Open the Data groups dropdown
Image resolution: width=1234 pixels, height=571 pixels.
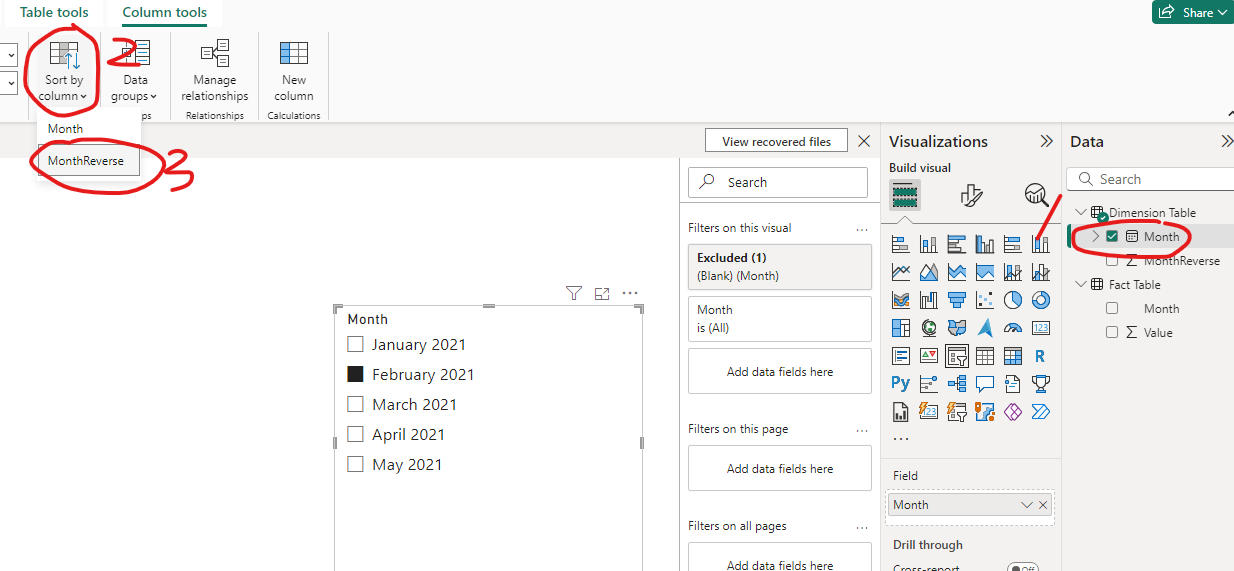(135, 72)
